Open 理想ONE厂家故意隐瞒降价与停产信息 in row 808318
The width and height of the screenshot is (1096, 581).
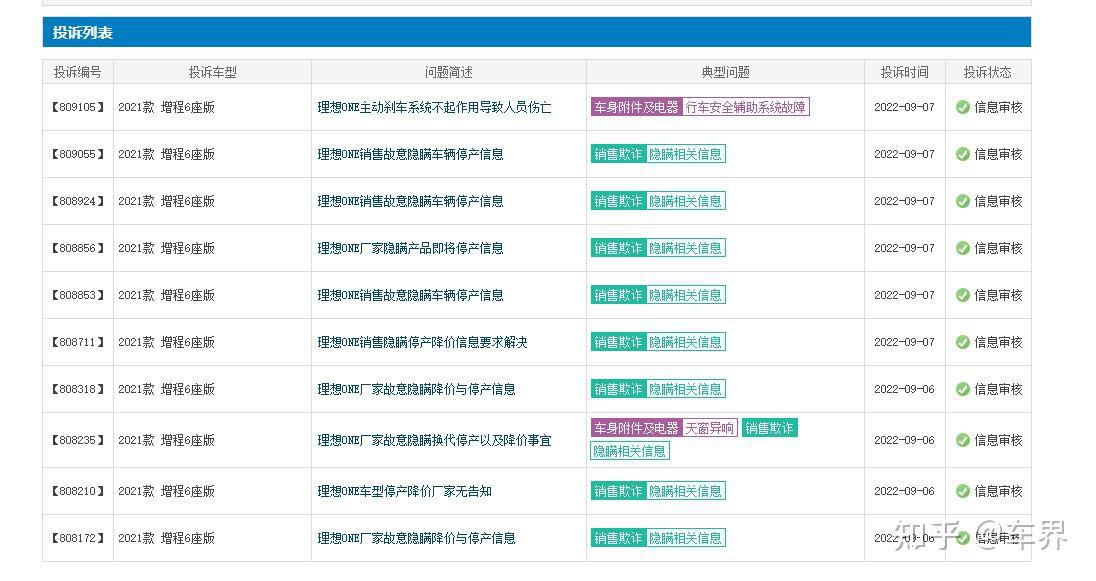tap(417, 389)
